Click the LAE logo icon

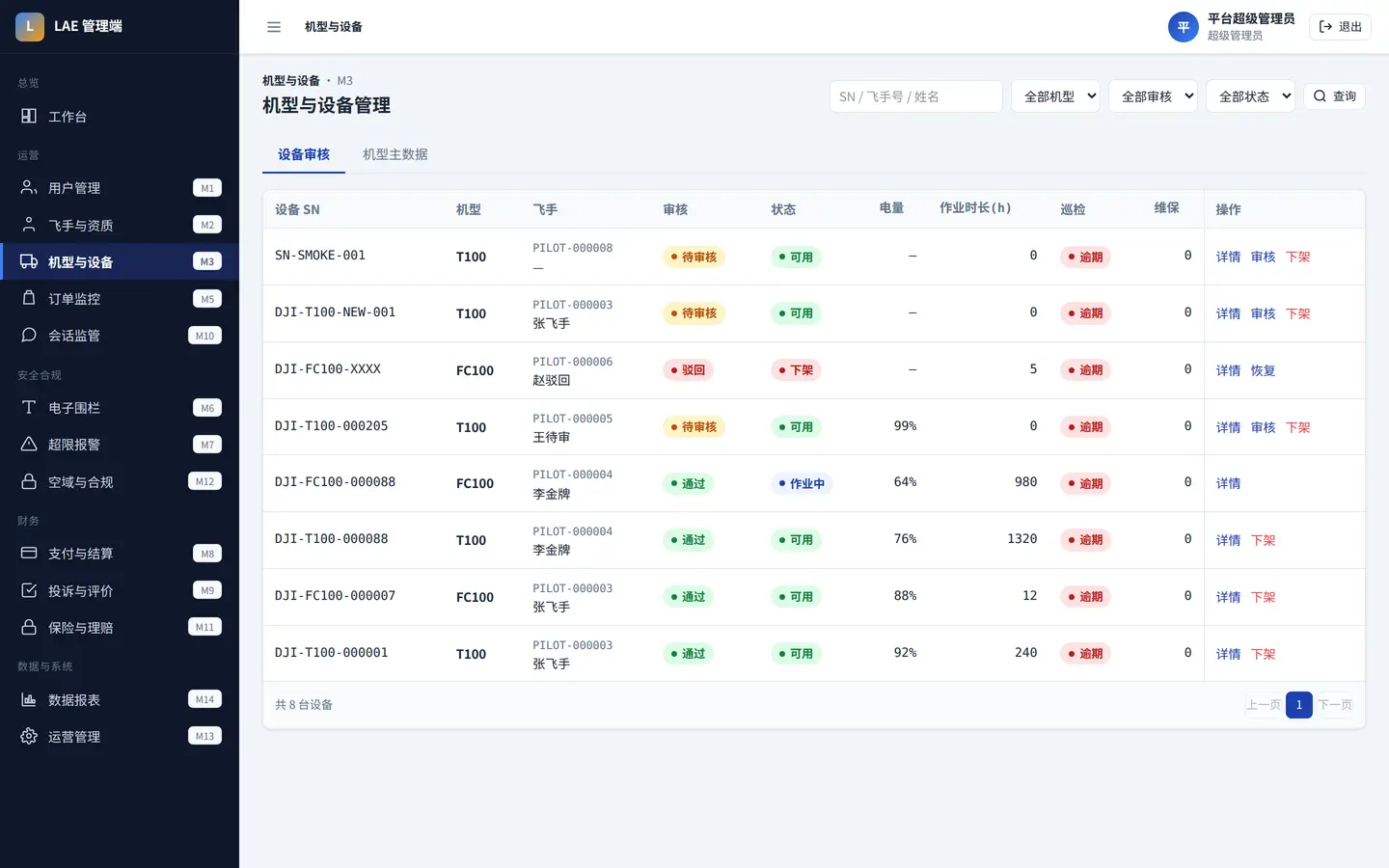(30, 27)
